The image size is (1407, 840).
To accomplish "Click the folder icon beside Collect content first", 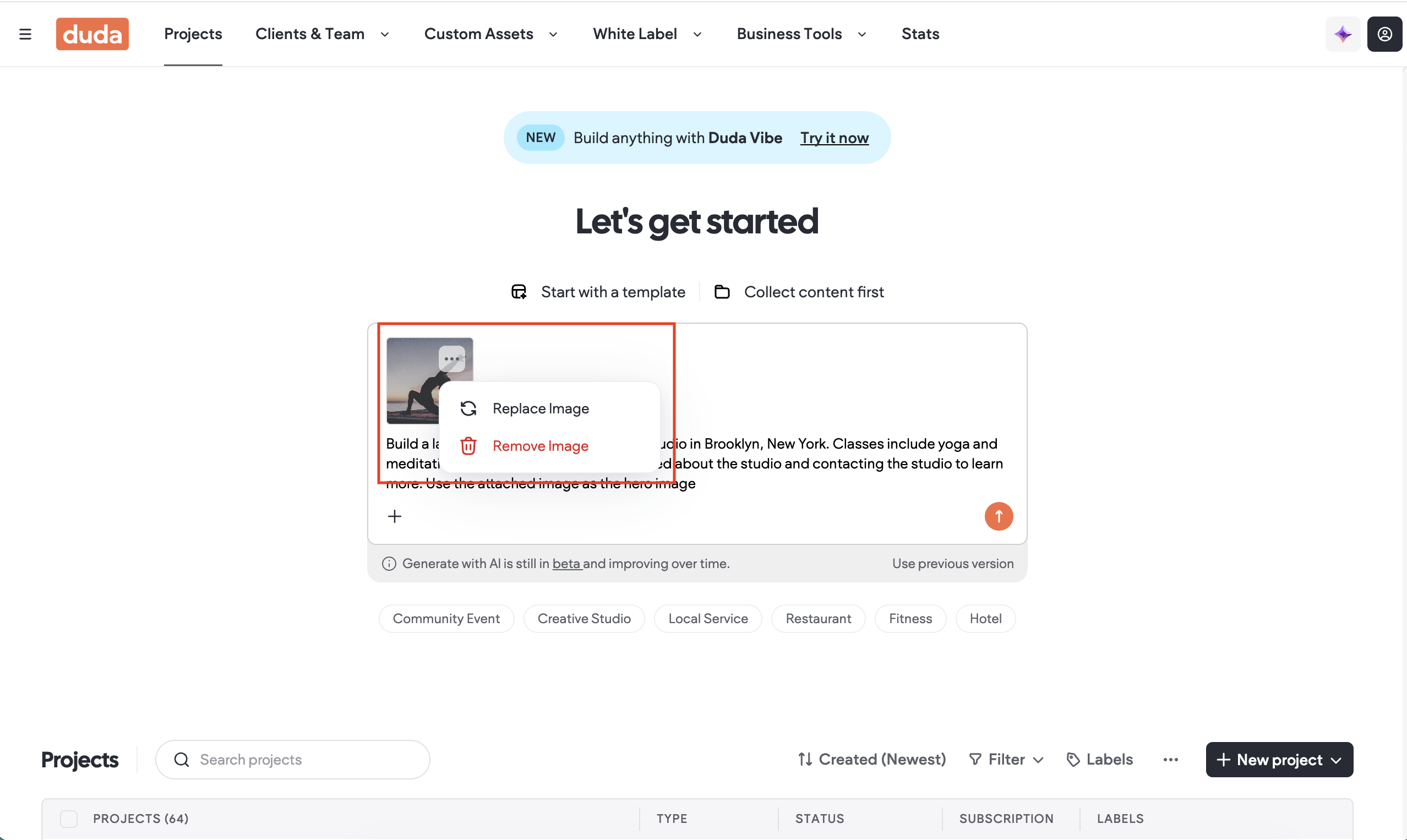I will (x=722, y=292).
